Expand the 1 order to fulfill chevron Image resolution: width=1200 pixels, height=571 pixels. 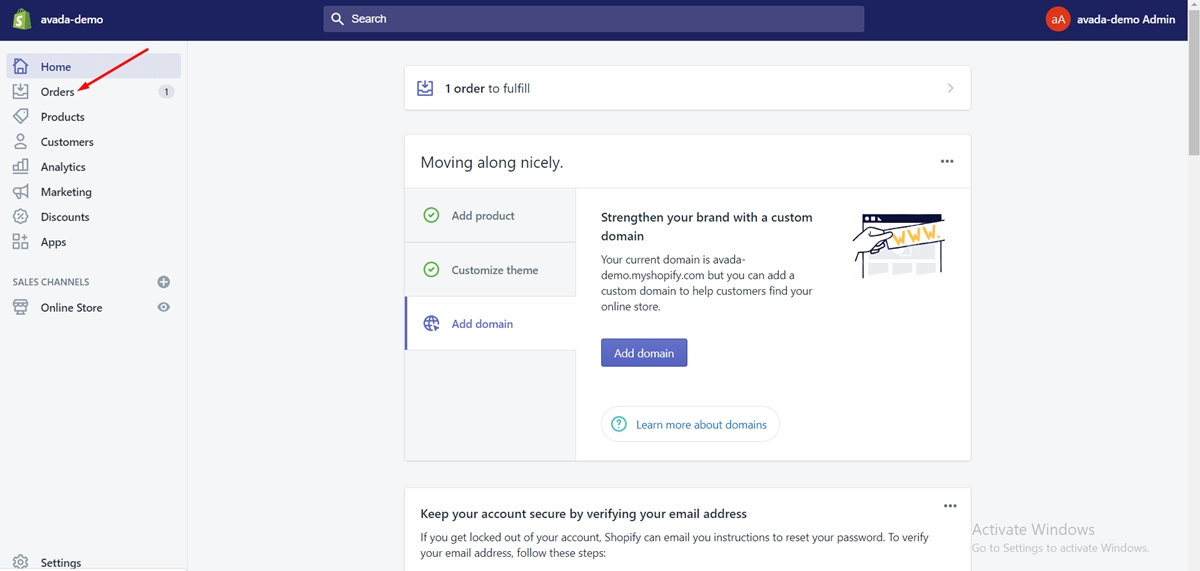tap(950, 88)
